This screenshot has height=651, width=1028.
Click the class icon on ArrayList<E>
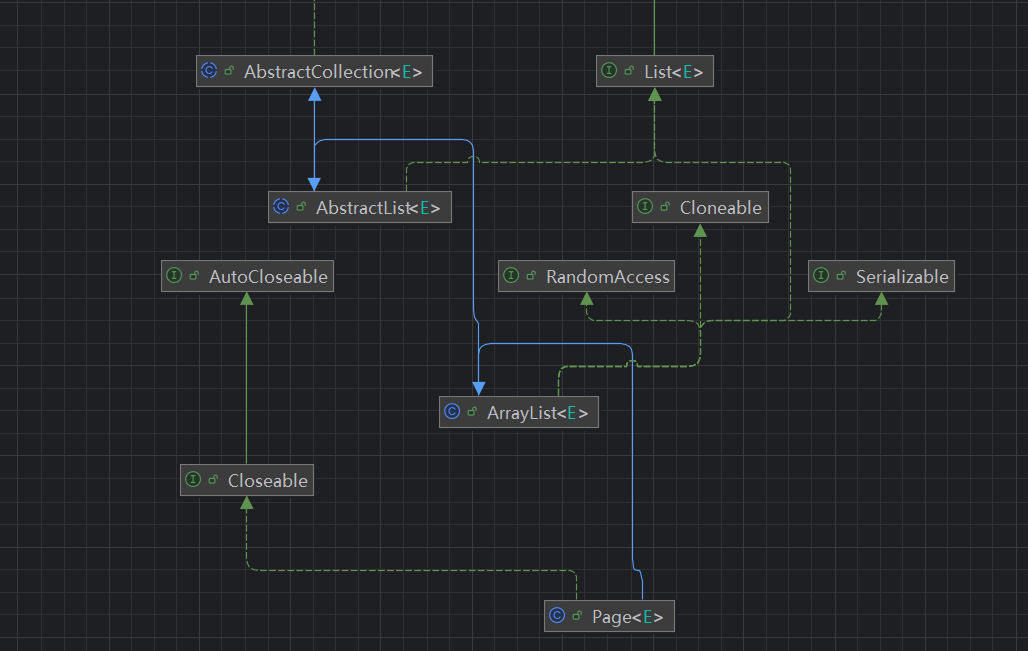point(452,411)
